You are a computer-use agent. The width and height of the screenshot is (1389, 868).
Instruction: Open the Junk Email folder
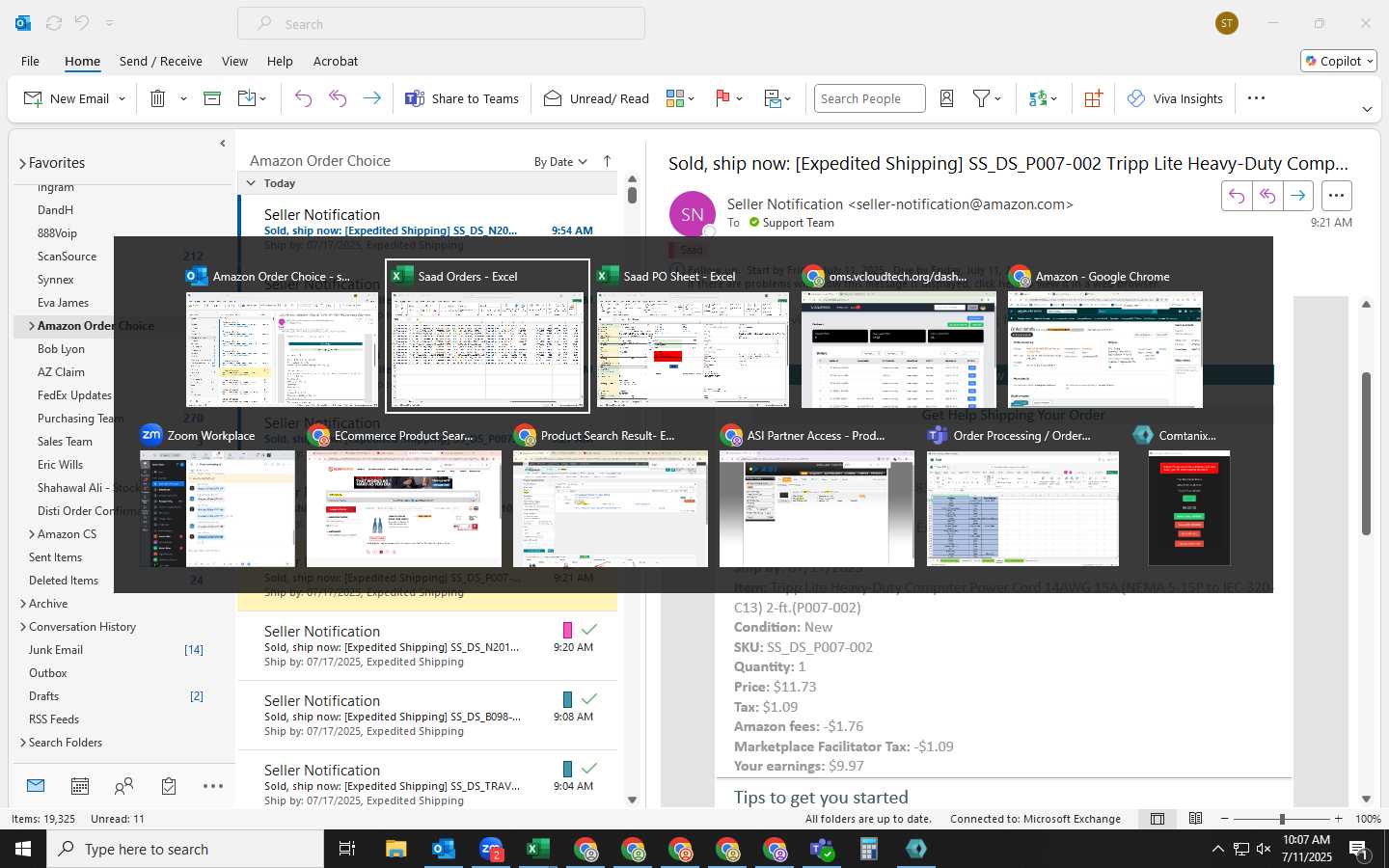56,650
